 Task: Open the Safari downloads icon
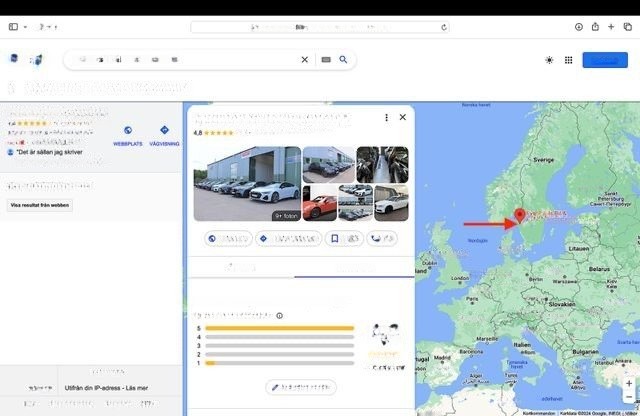[x=578, y=27]
